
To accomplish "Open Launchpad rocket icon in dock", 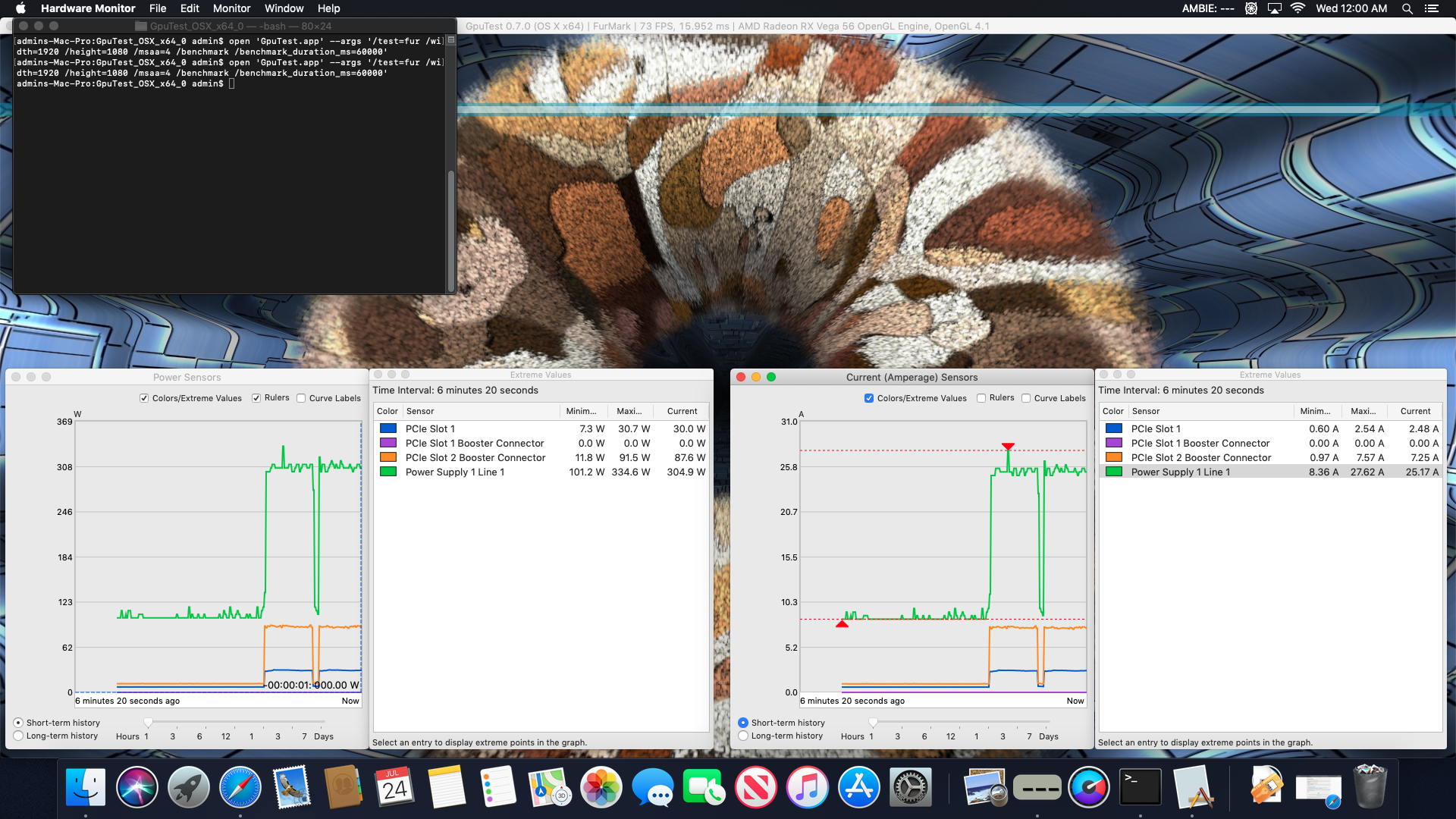I will 189,787.
